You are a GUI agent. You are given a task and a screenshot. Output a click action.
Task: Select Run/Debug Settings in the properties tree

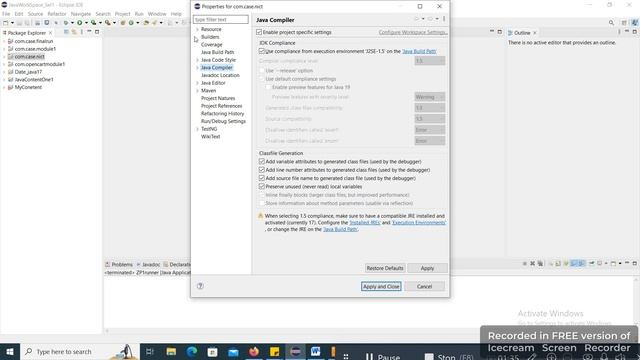[223, 121]
